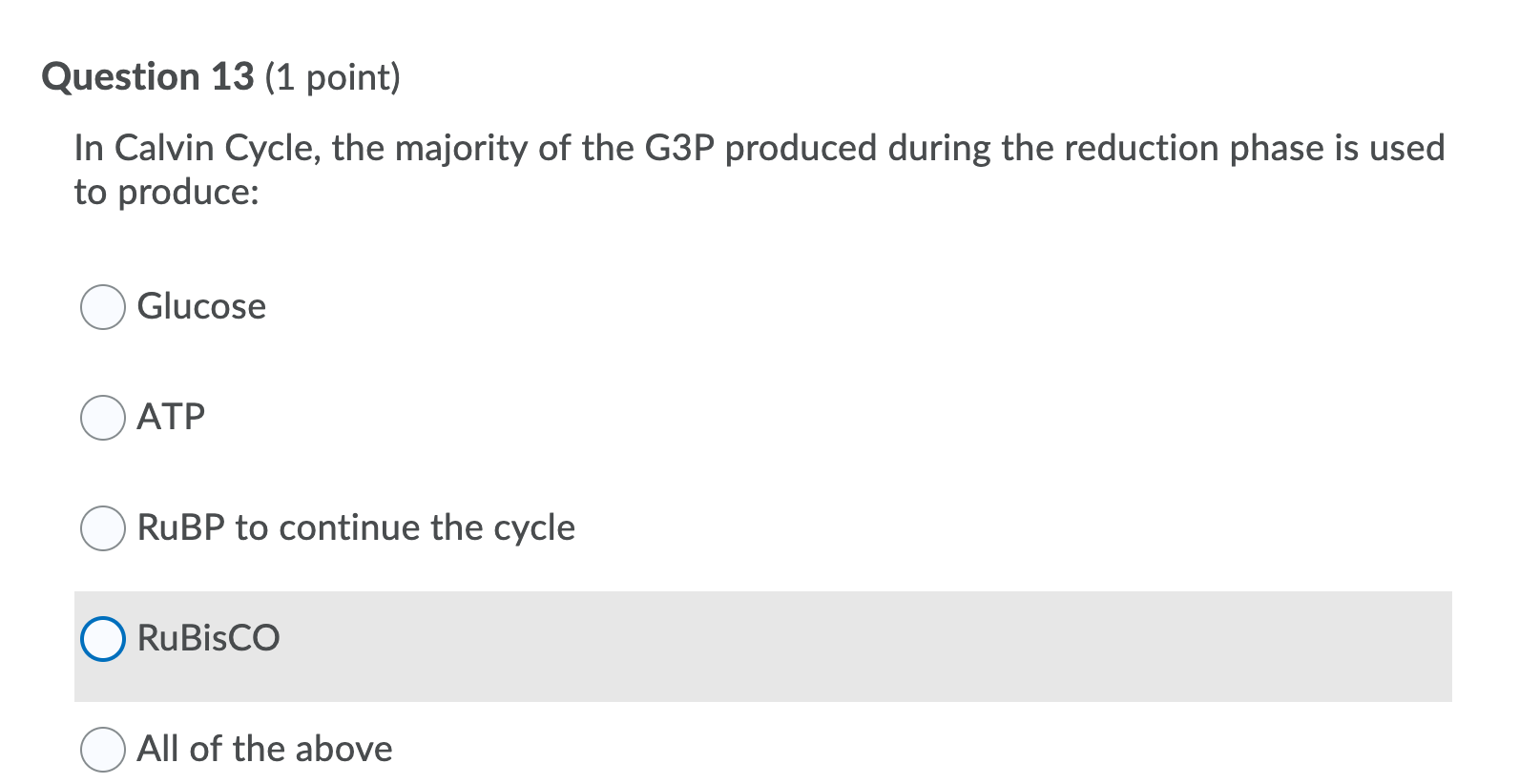Image resolution: width=1540 pixels, height=784 pixels.
Task: Click the ATP answer label text
Action: [x=171, y=418]
